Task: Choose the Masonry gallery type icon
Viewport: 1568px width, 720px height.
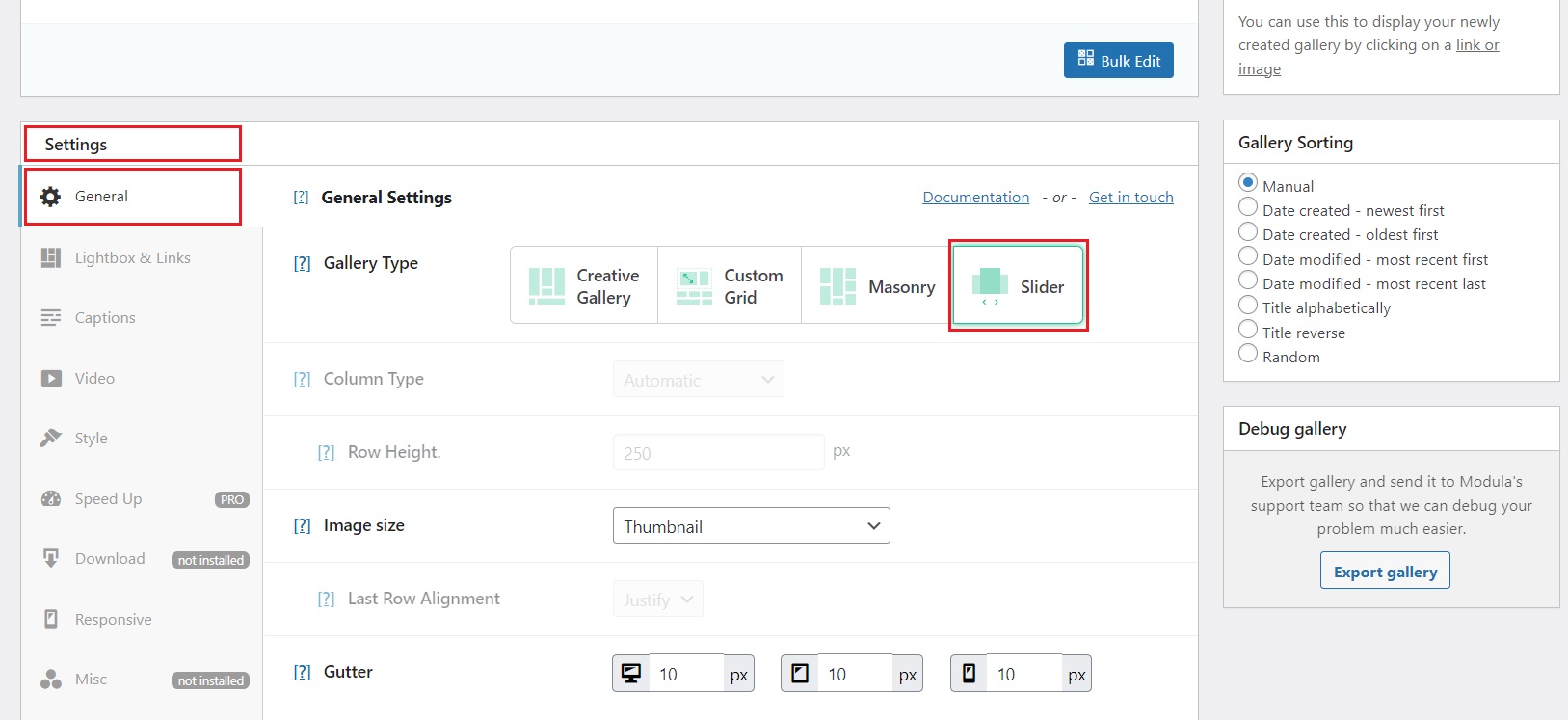Action: coord(837,286)
